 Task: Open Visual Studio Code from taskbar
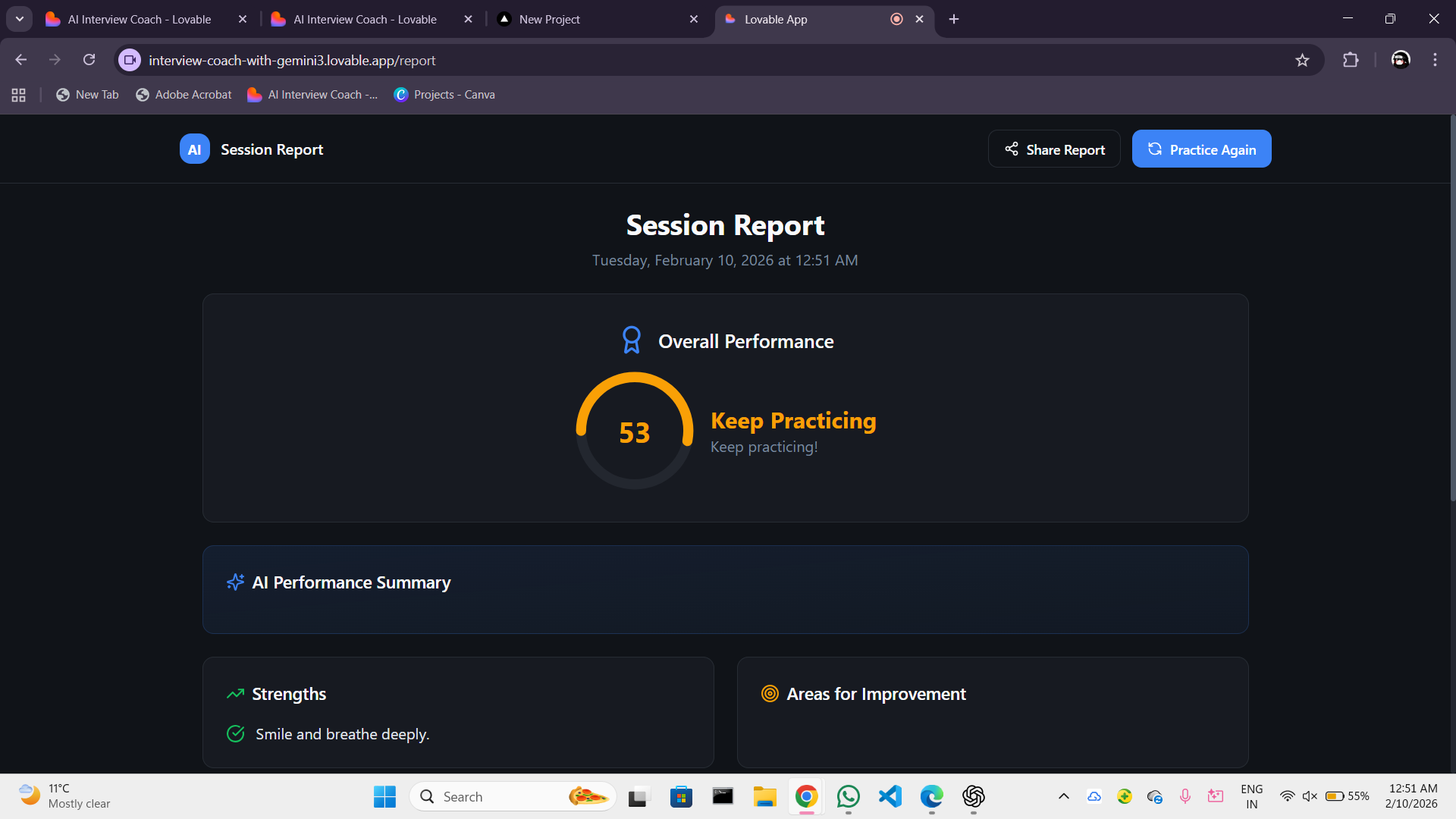tap(890, 796)
